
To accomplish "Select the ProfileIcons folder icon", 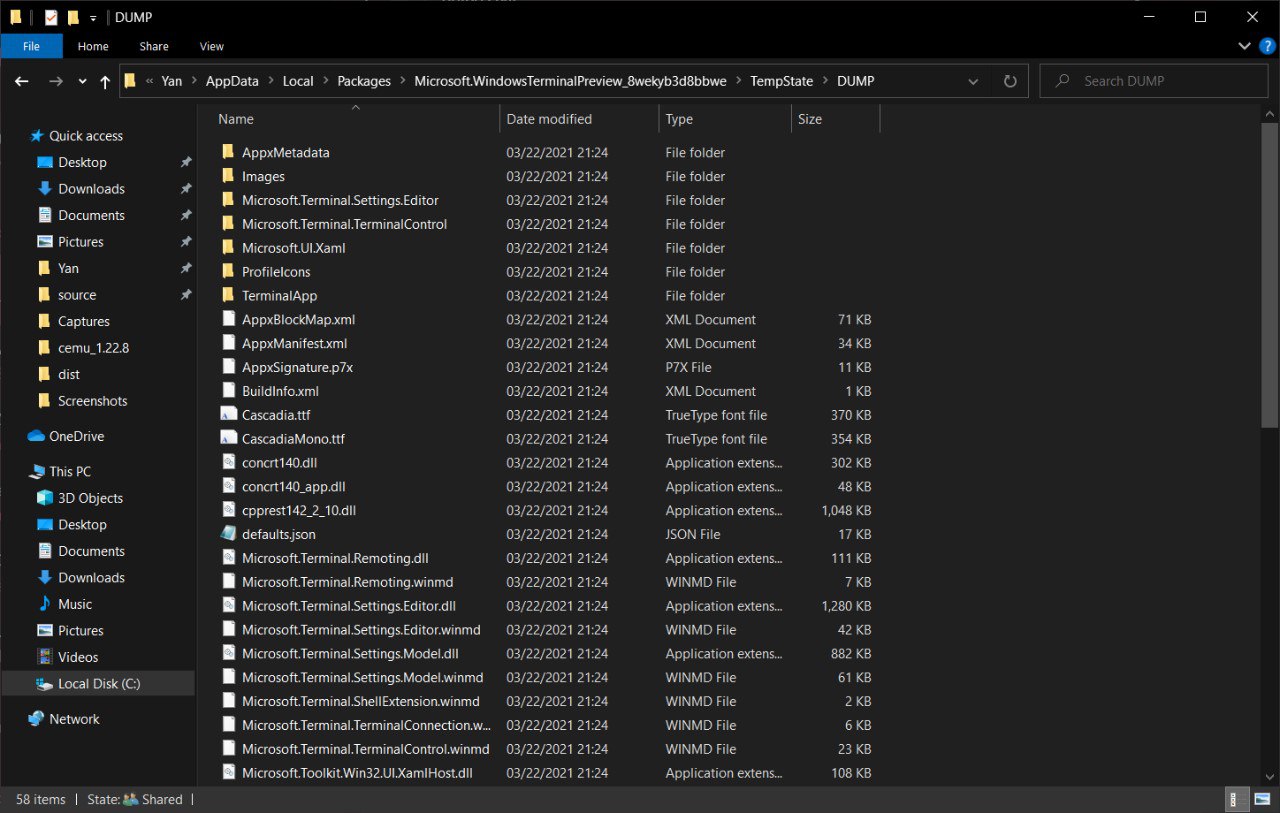I will click(x=228, y=272).
